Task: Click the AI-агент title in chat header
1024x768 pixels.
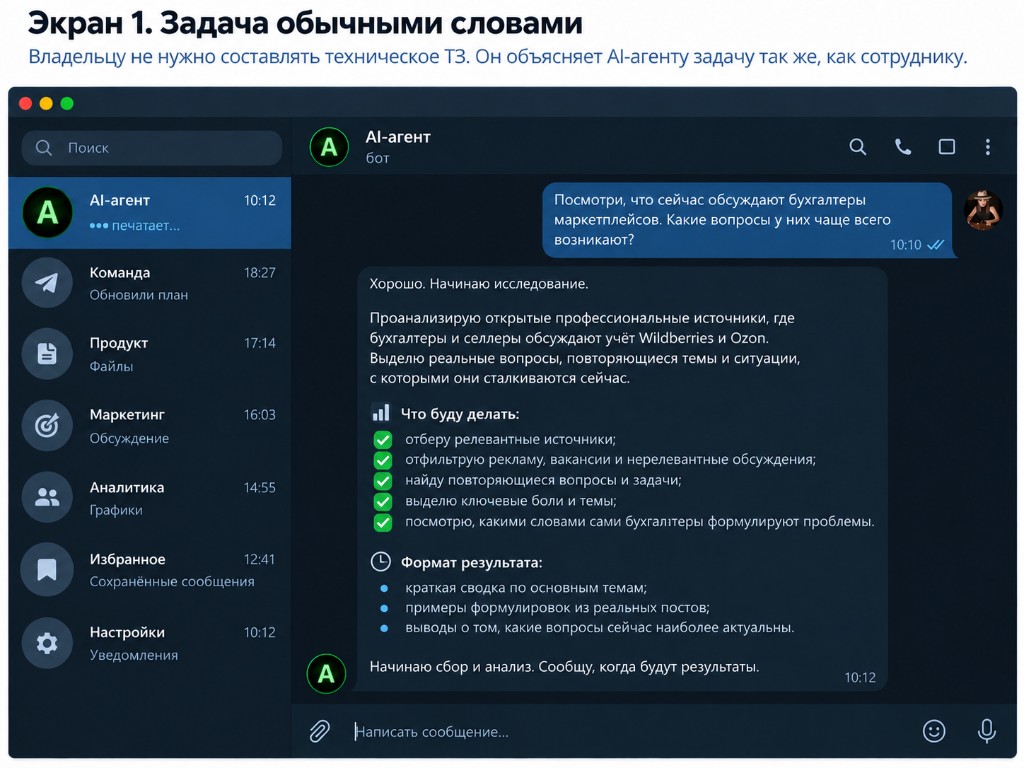Action: (x=398, y=137)
